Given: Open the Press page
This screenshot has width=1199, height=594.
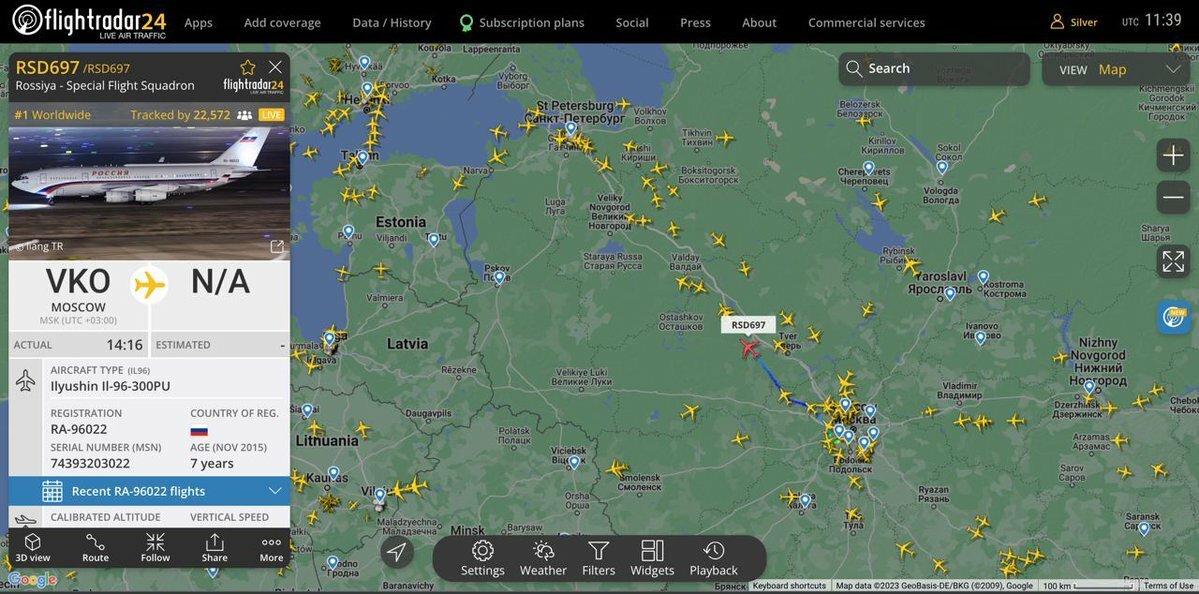Looking at the screenshot, I should 695,23.
